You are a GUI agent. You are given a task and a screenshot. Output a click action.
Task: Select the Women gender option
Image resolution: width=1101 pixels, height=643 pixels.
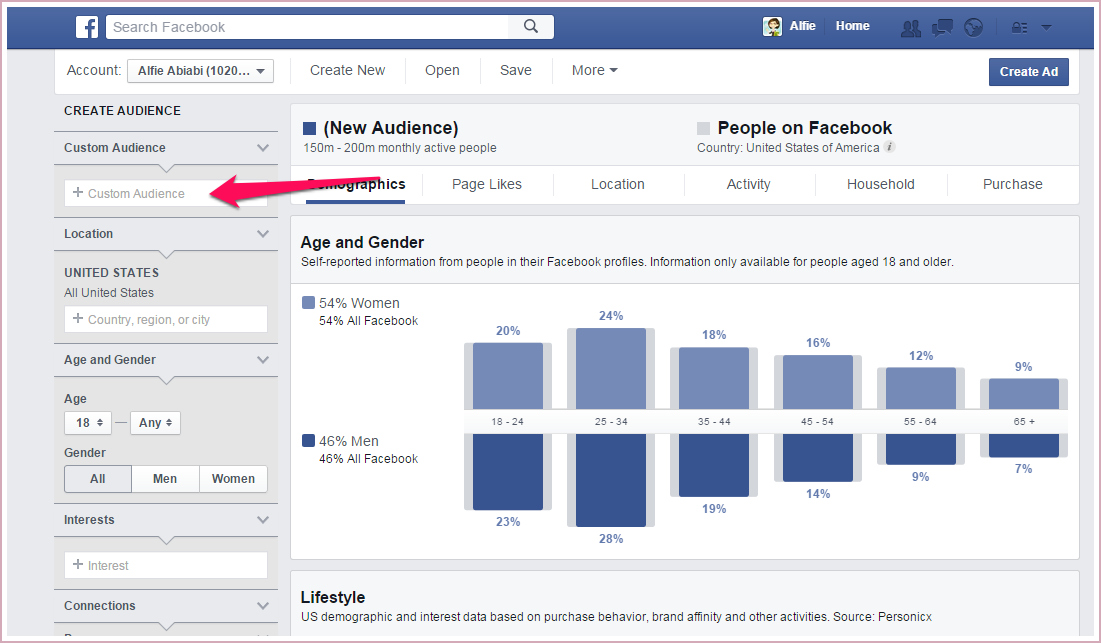233,479
